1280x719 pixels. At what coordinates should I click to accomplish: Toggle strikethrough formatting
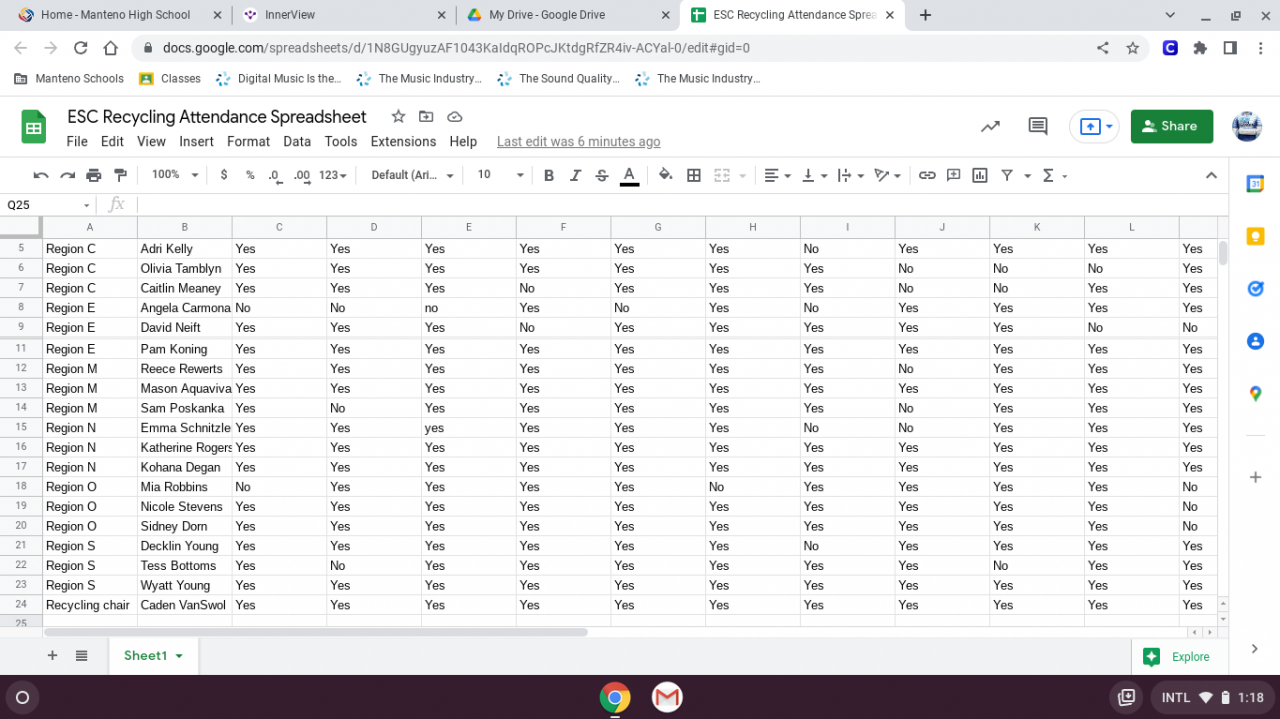(602, 175)
